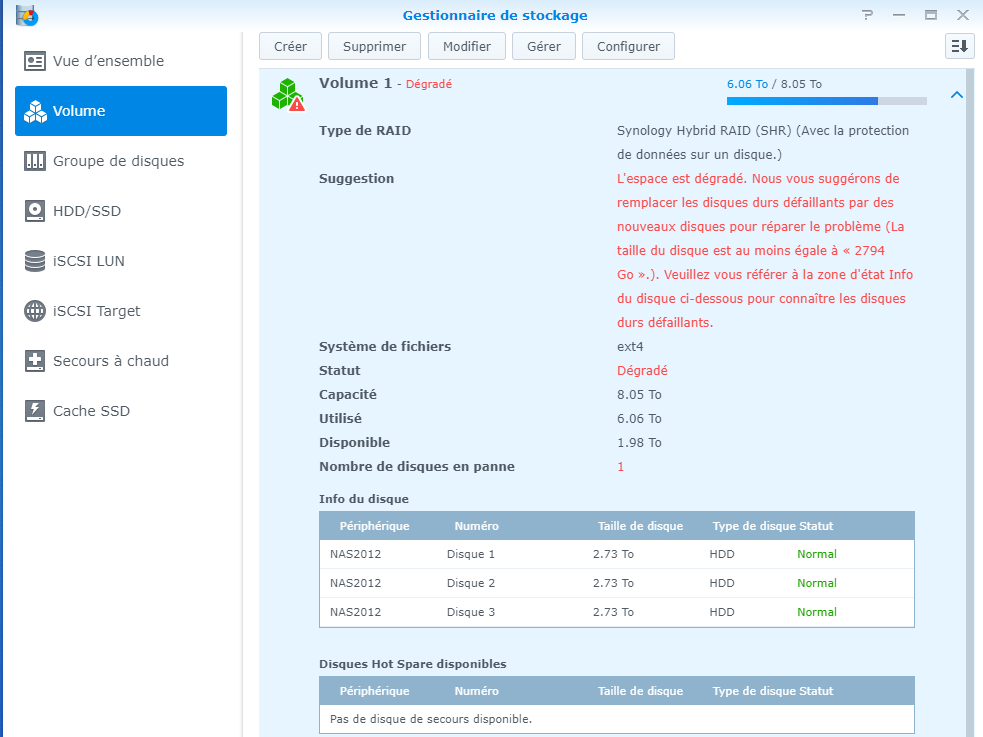Select the Volume tab in sidebar
Viewport: 983px width, 737px height.
(121, 111)
